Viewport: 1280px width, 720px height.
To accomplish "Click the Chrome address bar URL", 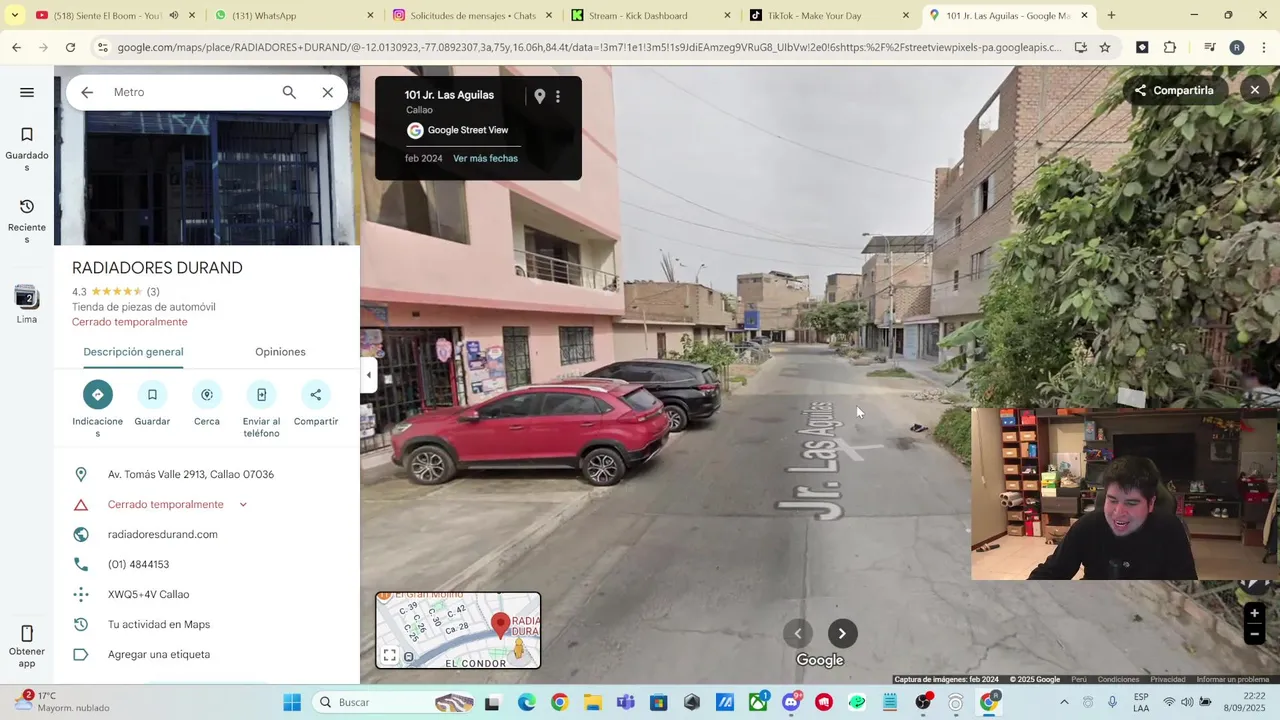I will tap(588, 47).
